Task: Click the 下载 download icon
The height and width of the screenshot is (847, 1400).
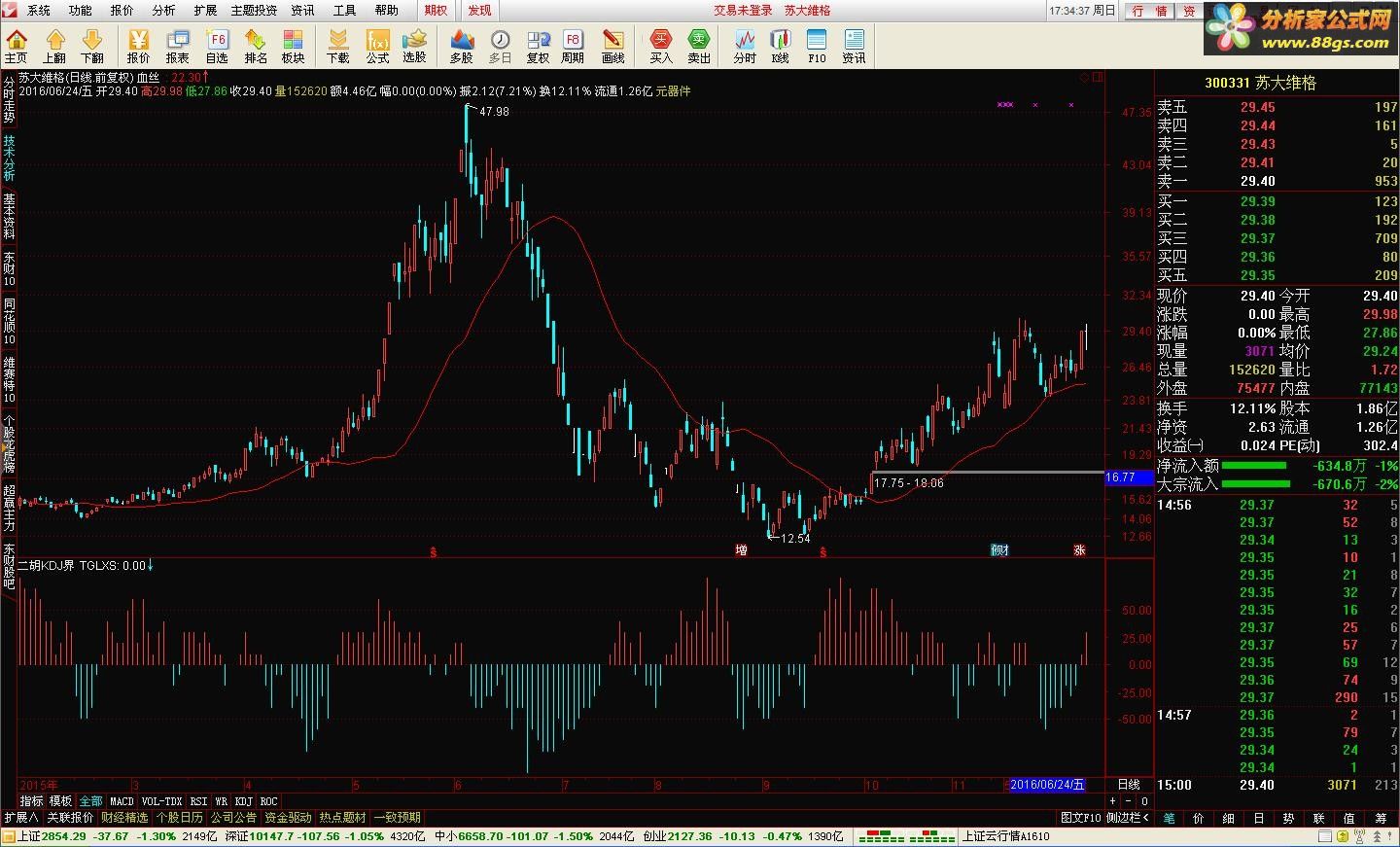Action: pyautogui.click(x=337, y=46)
